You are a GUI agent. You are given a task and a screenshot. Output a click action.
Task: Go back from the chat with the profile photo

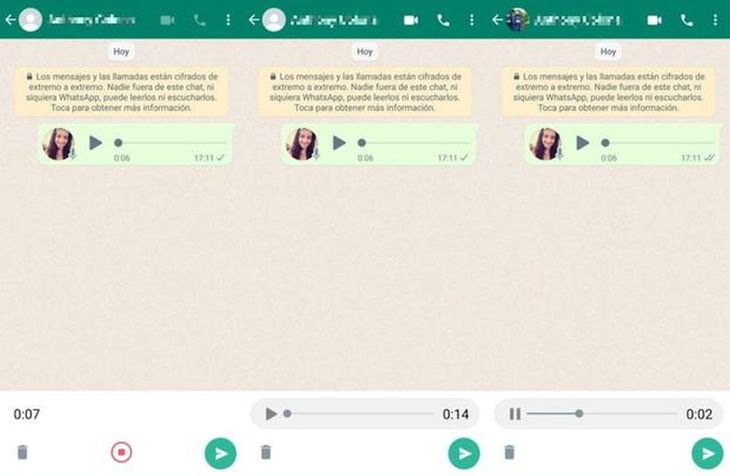[x=496, y=20]
